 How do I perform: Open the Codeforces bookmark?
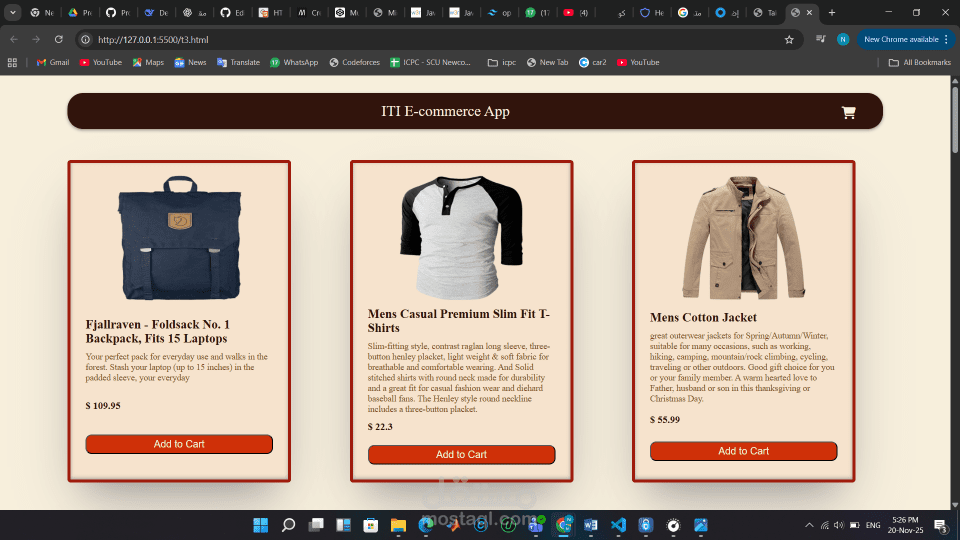pos(354,62)
